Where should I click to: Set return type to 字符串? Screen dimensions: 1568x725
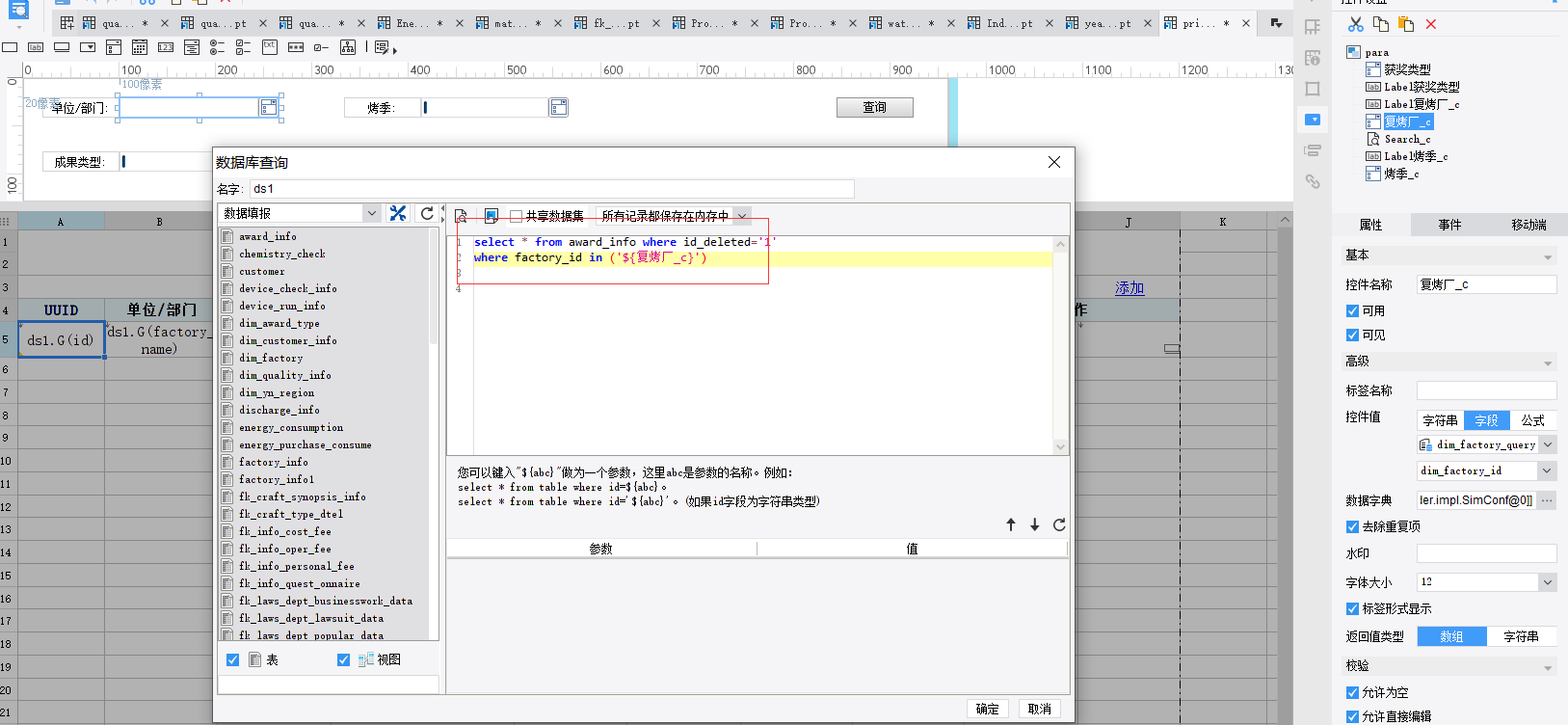click(x=1521, y=636)
